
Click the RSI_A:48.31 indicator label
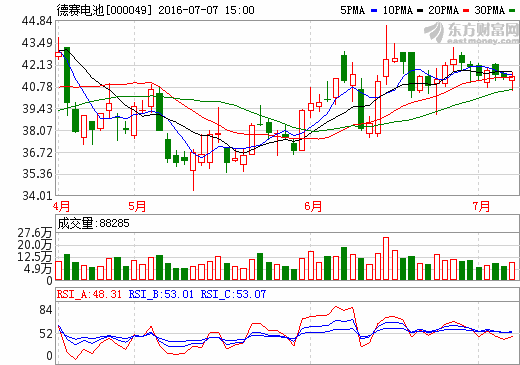click(x=89, y=294)
